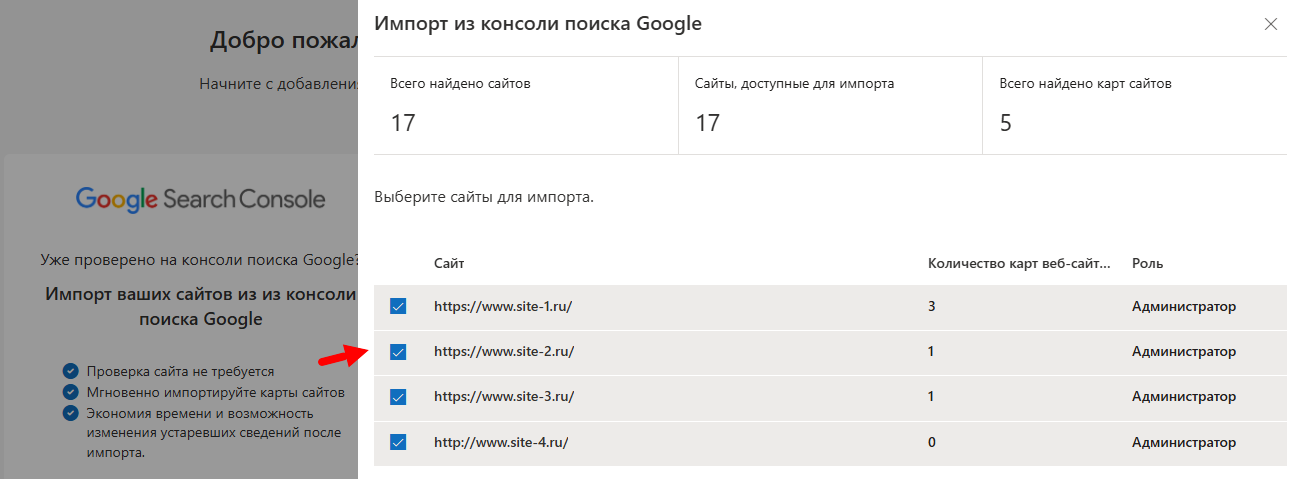Click the red arrow pointing at site-2

coord(339,355)
